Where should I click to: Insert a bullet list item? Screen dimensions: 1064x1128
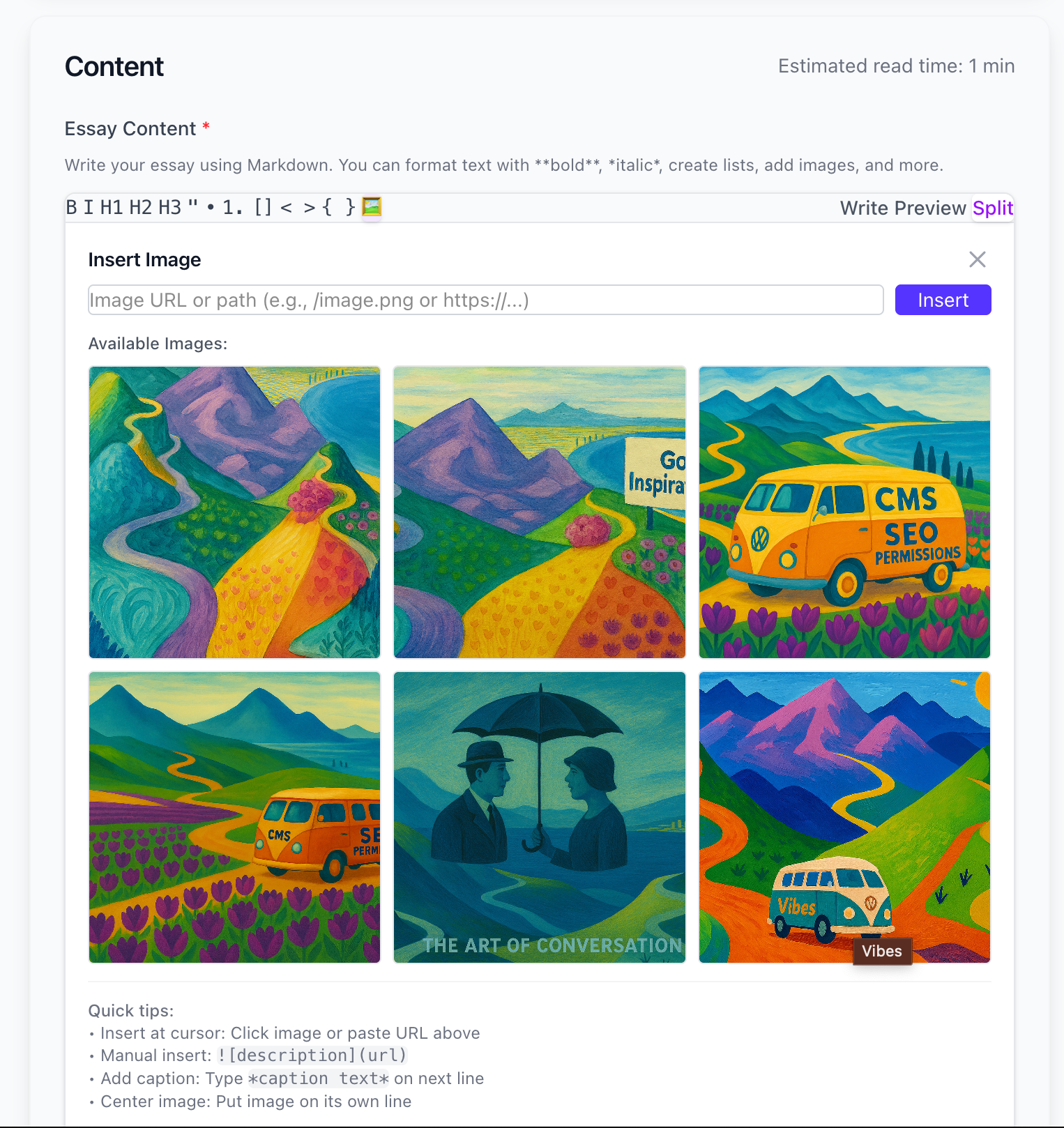[x=211, y=208]
